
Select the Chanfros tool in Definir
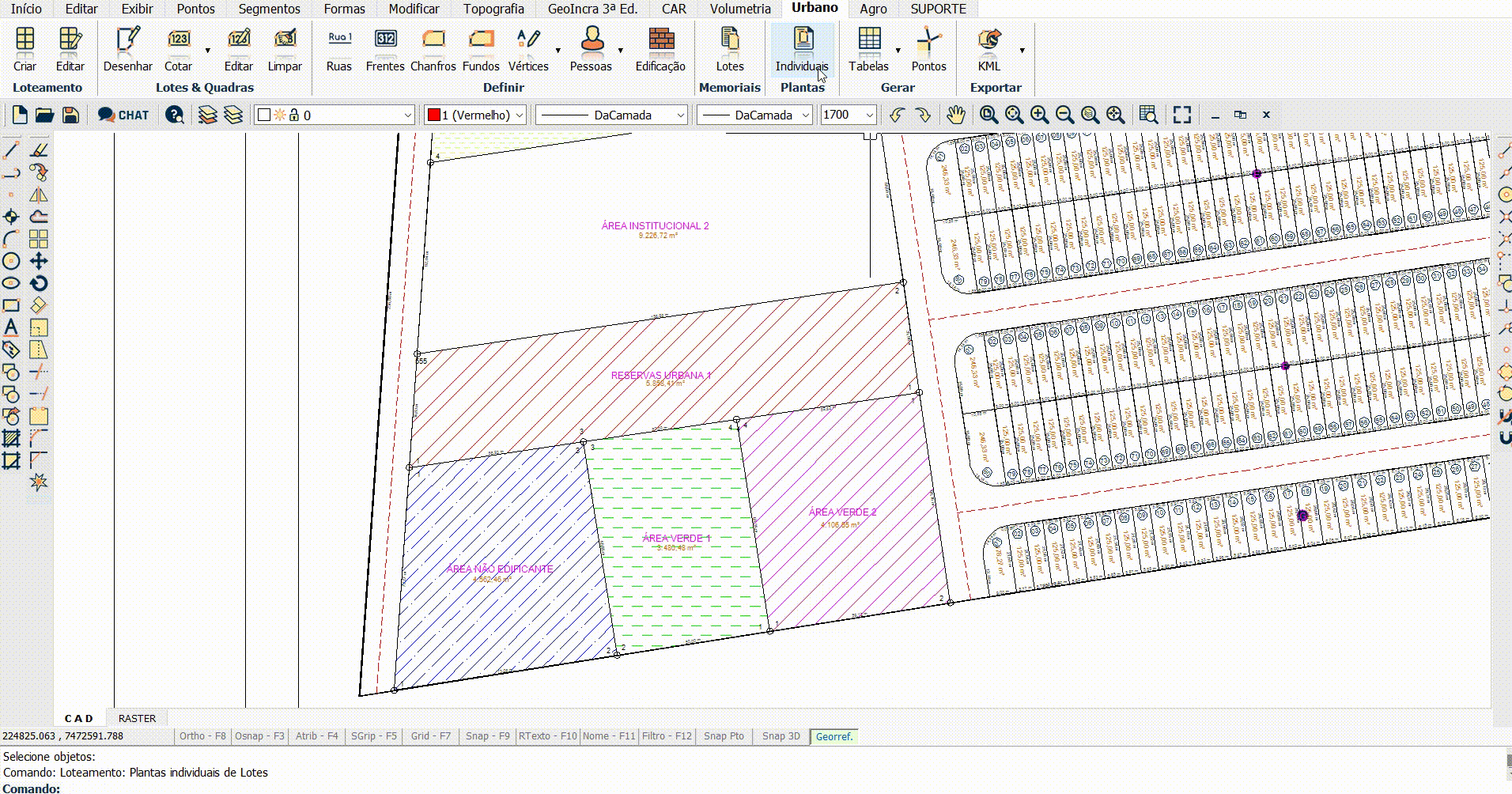(433, 40)
